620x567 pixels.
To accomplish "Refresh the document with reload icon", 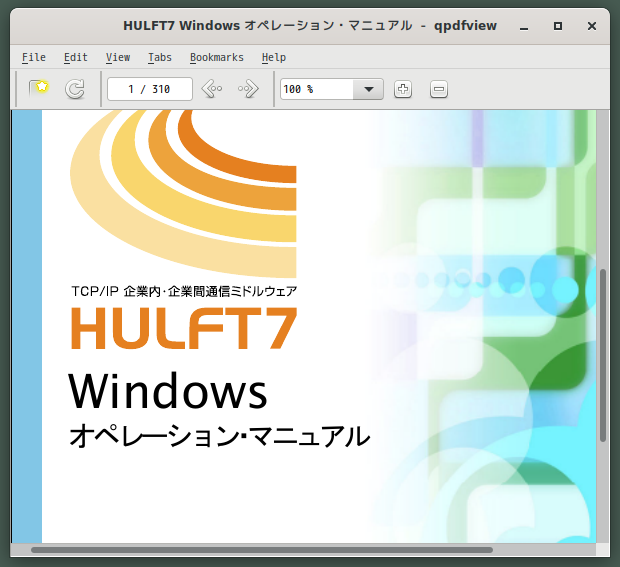I will 75,89.
